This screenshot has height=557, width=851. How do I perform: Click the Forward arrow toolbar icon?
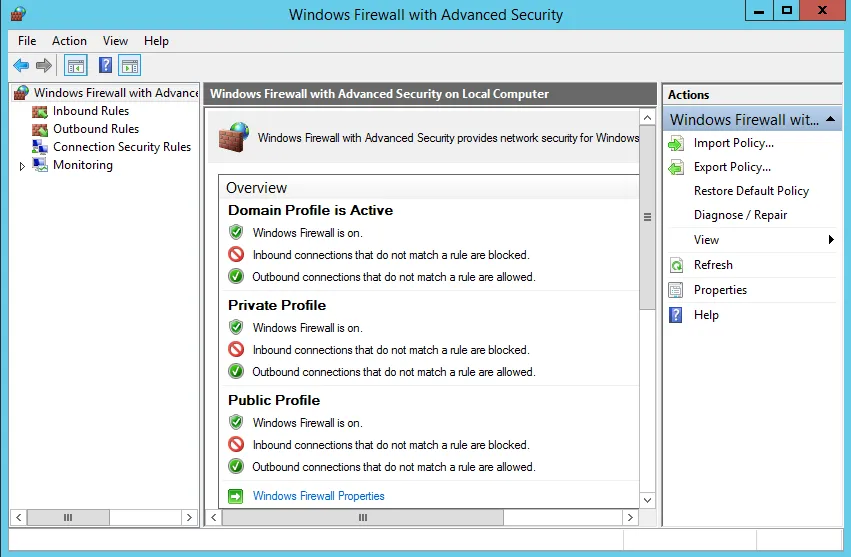tap(43, 66)
